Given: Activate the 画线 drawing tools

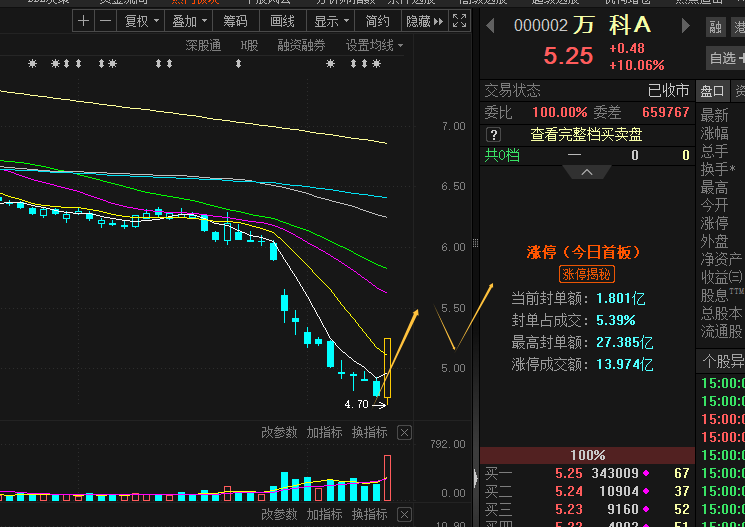Looking at the screenshot, I should 283,21.
